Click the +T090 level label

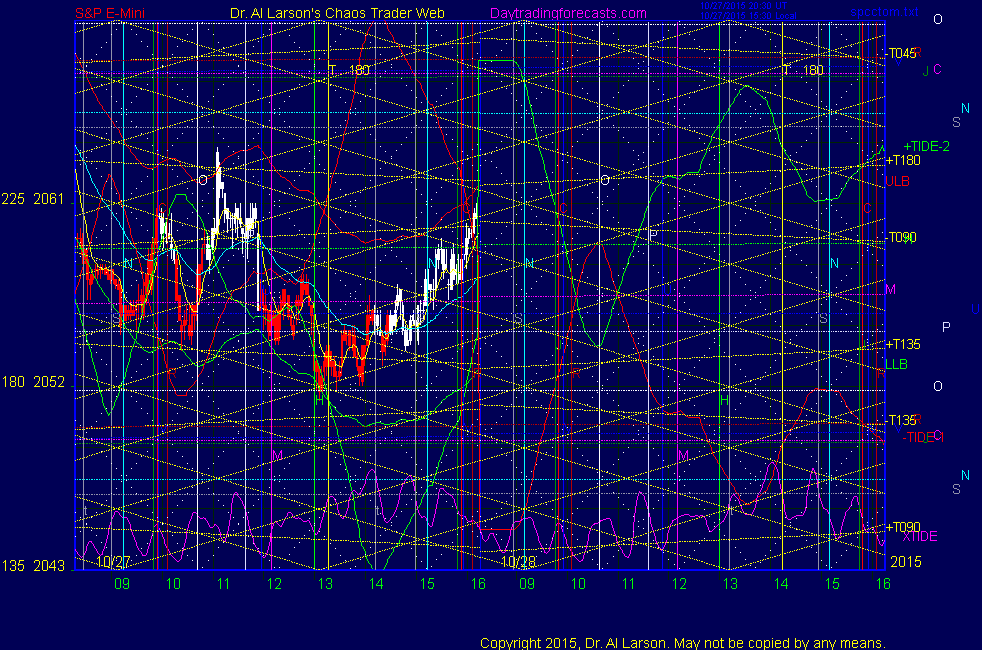[903, 527]
